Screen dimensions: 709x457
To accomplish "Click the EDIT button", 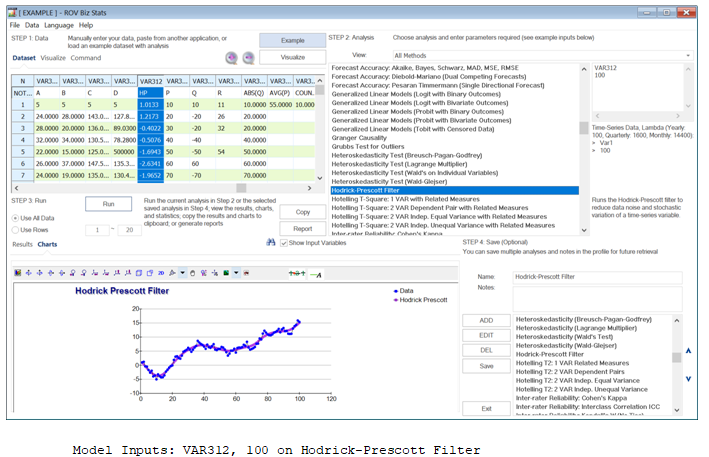I will tap(486, 335).
